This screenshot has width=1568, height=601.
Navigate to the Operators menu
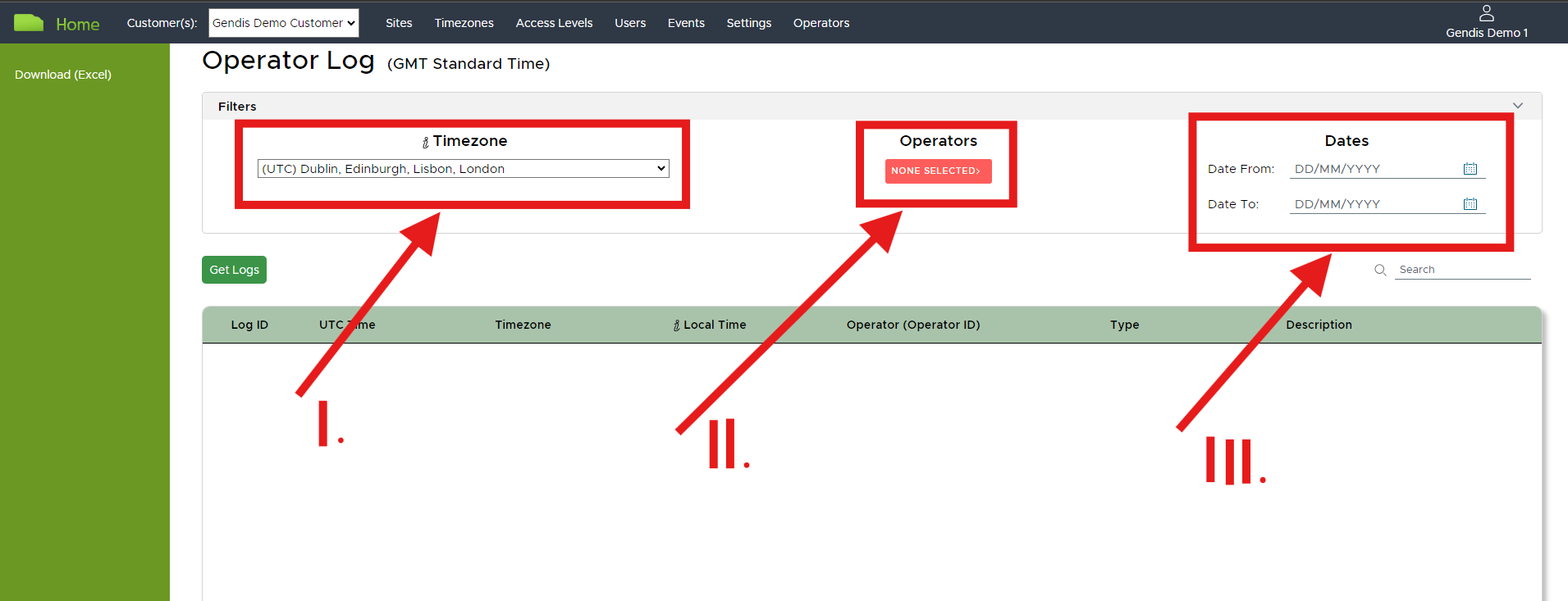point(821,23)
